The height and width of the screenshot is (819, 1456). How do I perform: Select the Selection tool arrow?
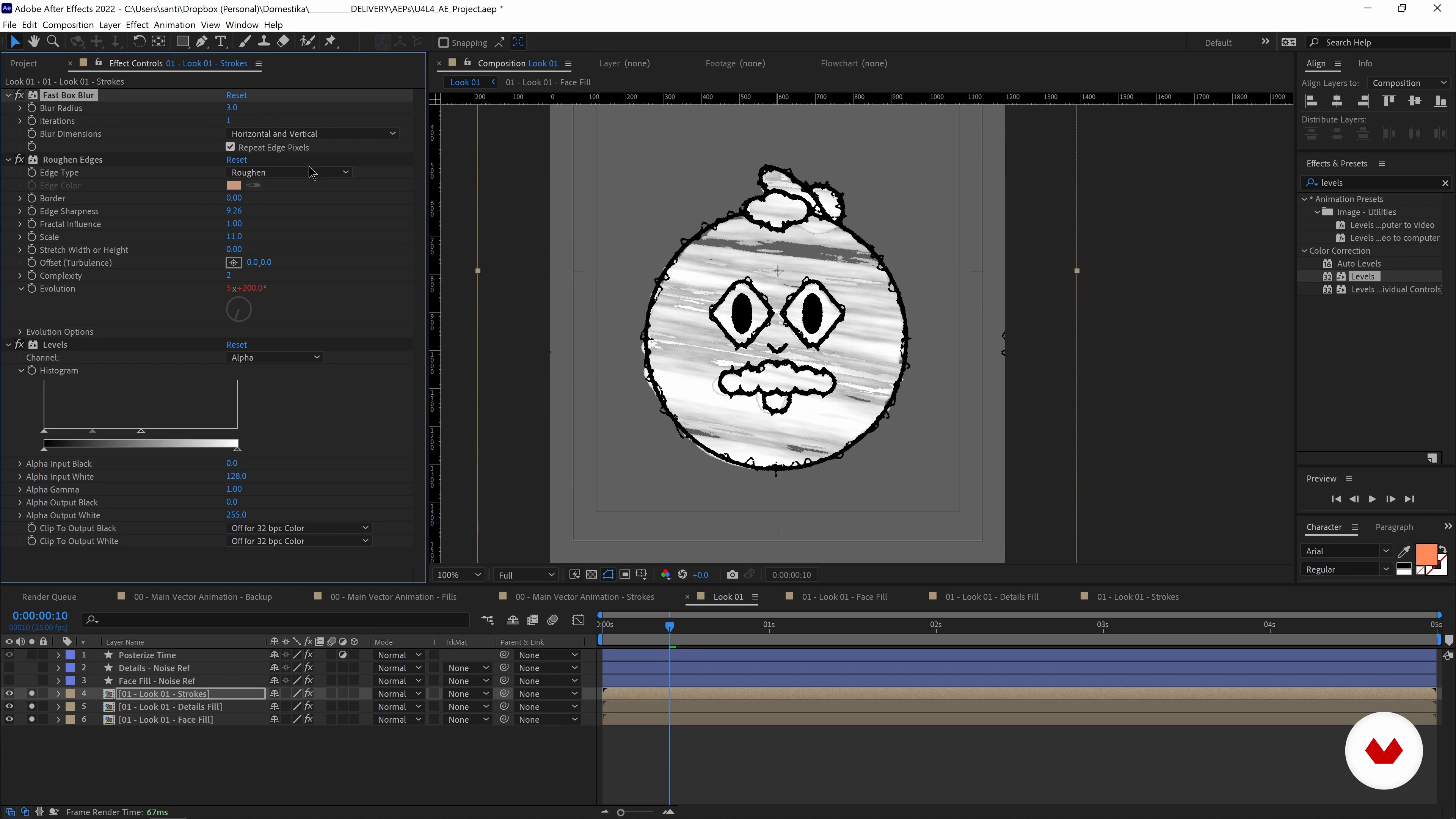pos(15,41)
